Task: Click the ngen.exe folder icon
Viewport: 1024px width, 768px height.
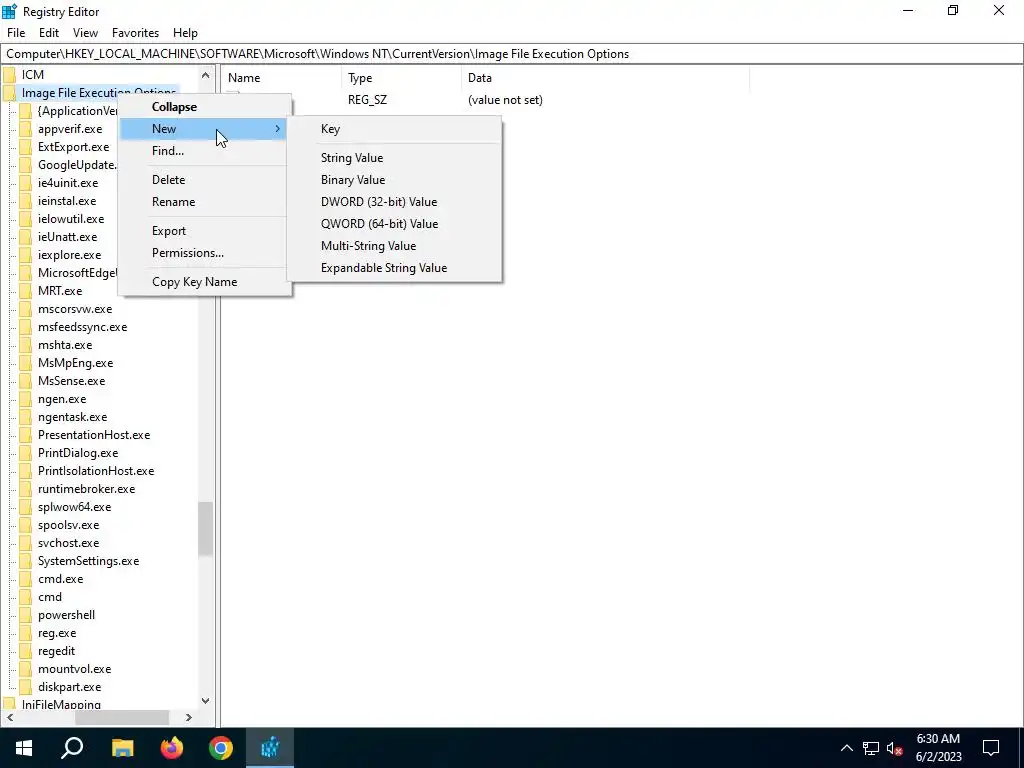Action: click(x=25, y=399)
